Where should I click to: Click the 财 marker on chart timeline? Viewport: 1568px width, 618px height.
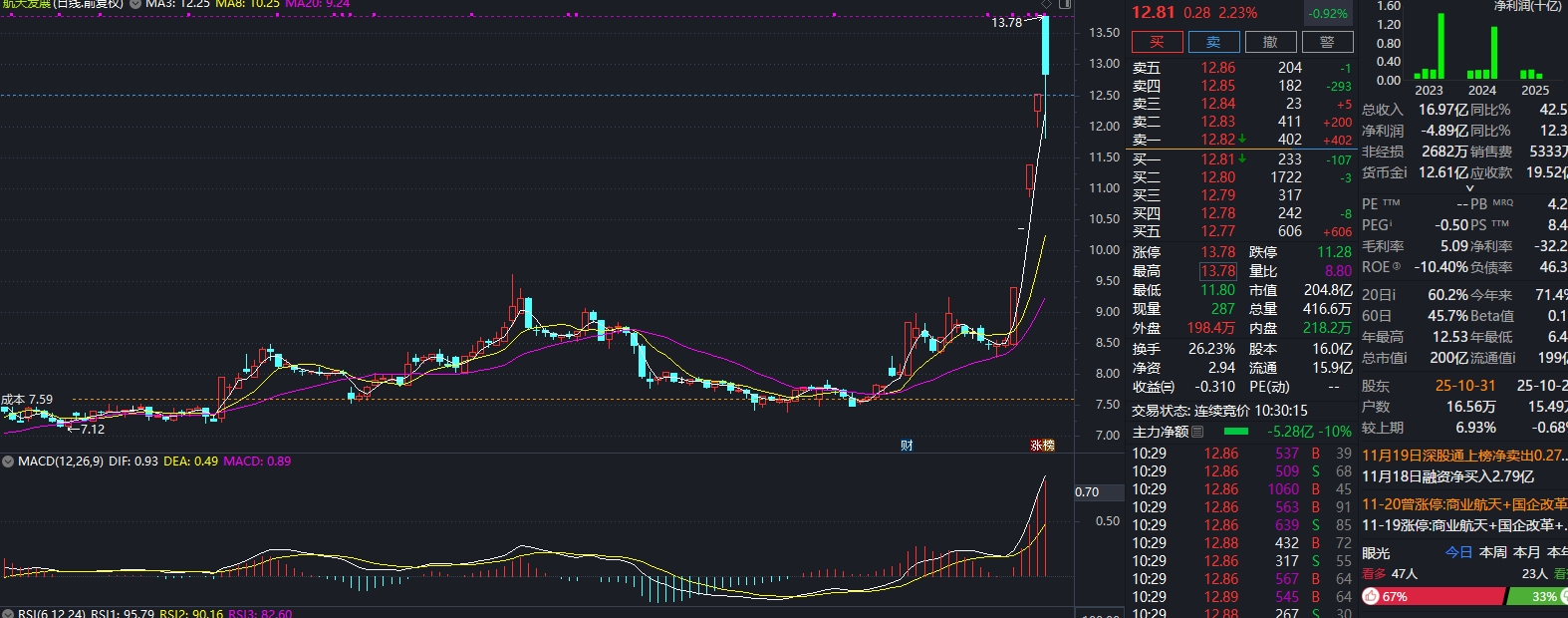907,446
